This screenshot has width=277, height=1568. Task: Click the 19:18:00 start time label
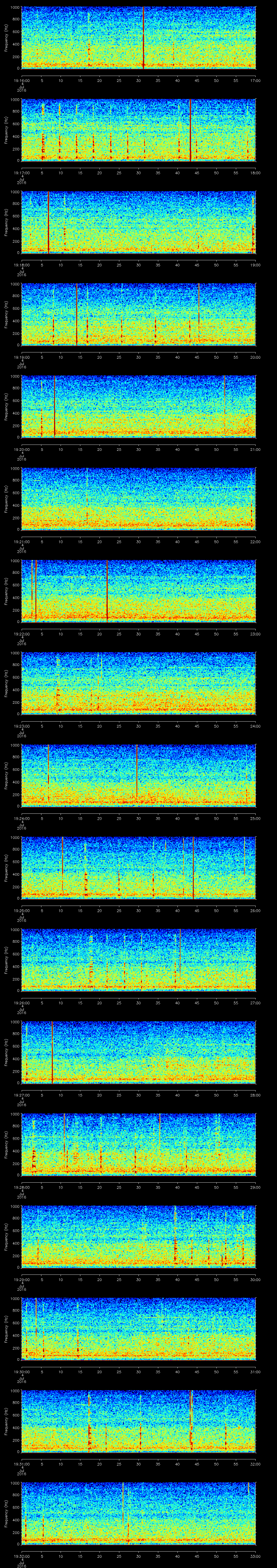tap(22, 265)
